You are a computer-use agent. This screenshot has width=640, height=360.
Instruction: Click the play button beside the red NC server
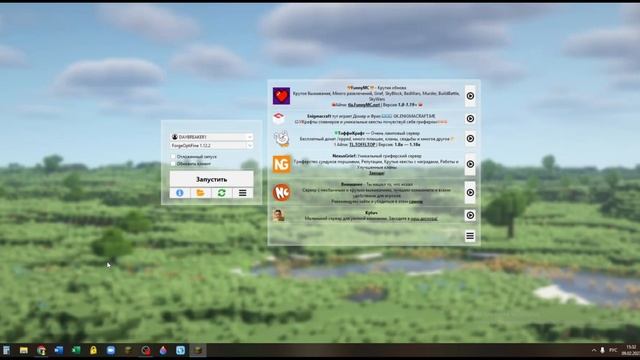point(470,193)
